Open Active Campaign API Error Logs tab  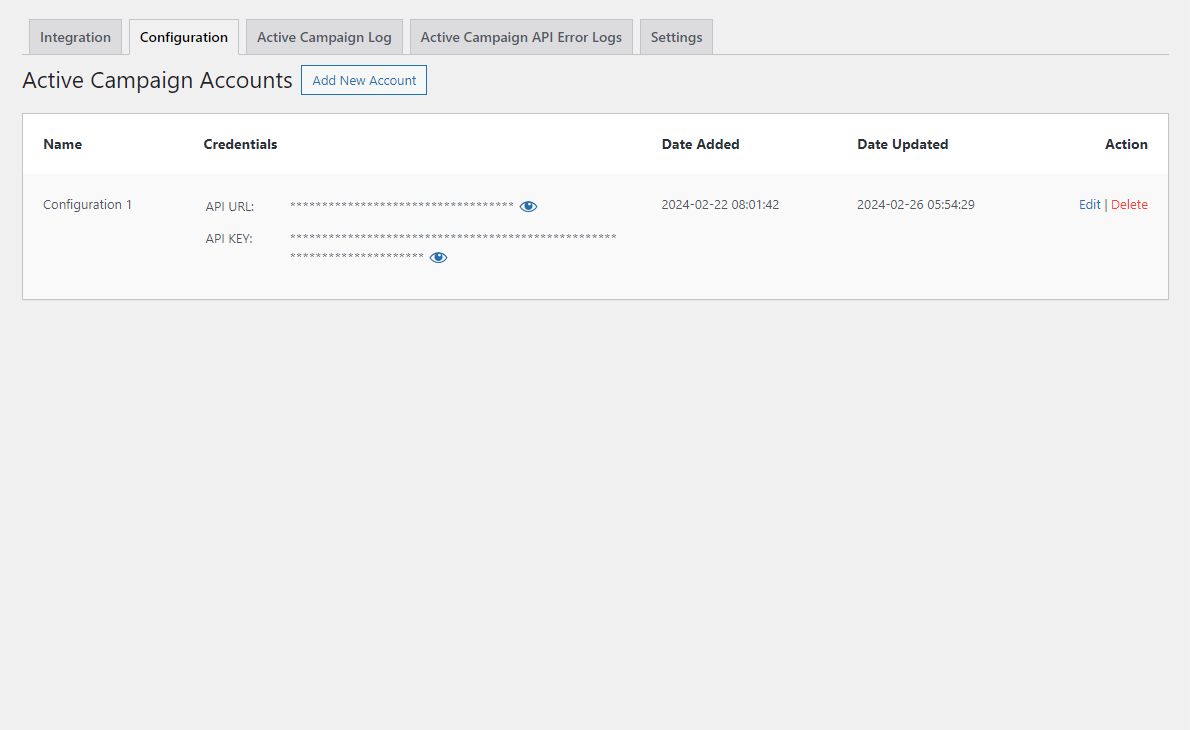point(521,37)
